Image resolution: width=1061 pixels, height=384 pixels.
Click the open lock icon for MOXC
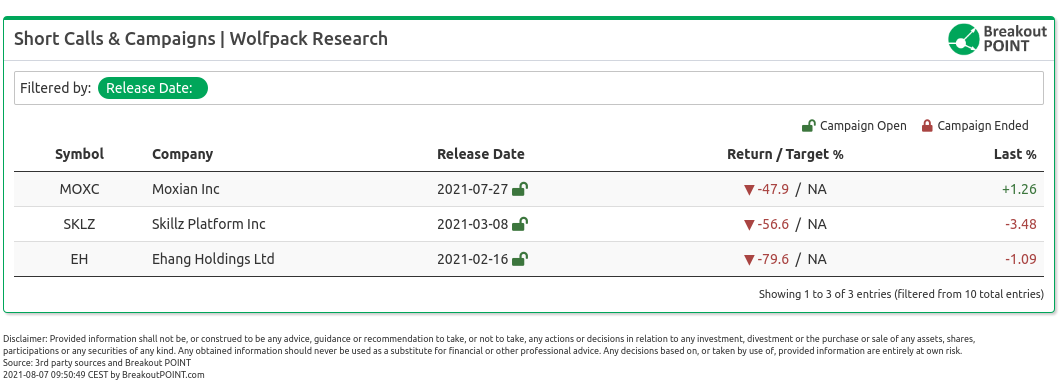click(x=520, y=189)
